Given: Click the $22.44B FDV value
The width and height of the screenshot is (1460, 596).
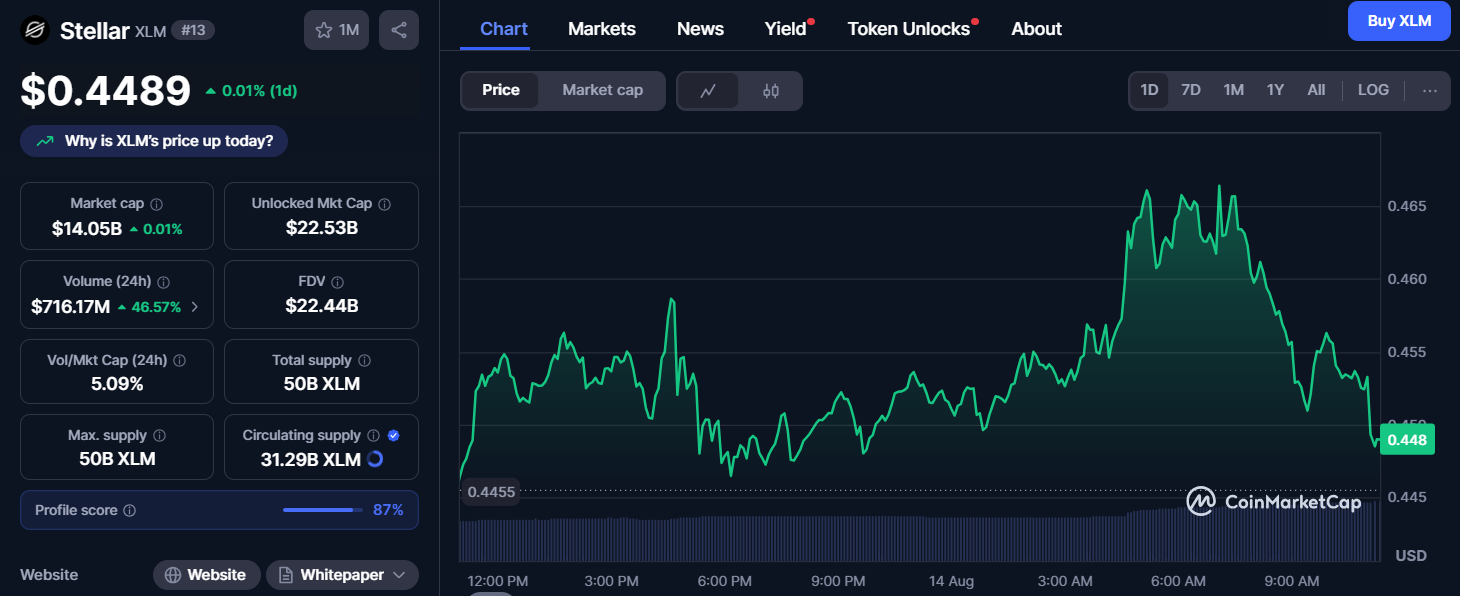Looking at the screenshot, I should [321, 307].
